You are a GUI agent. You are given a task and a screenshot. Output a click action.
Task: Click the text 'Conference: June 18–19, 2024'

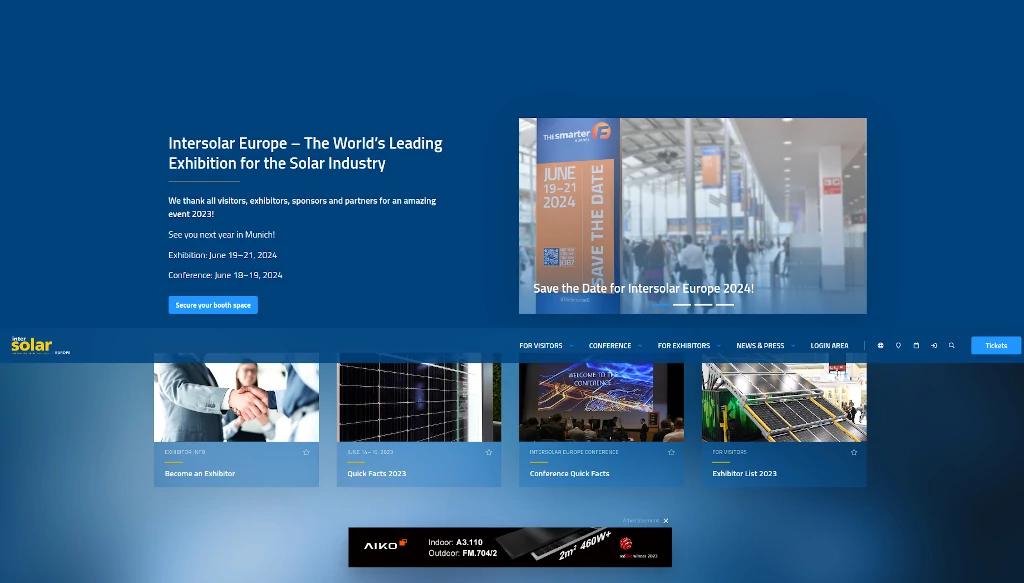pos(225,275)
